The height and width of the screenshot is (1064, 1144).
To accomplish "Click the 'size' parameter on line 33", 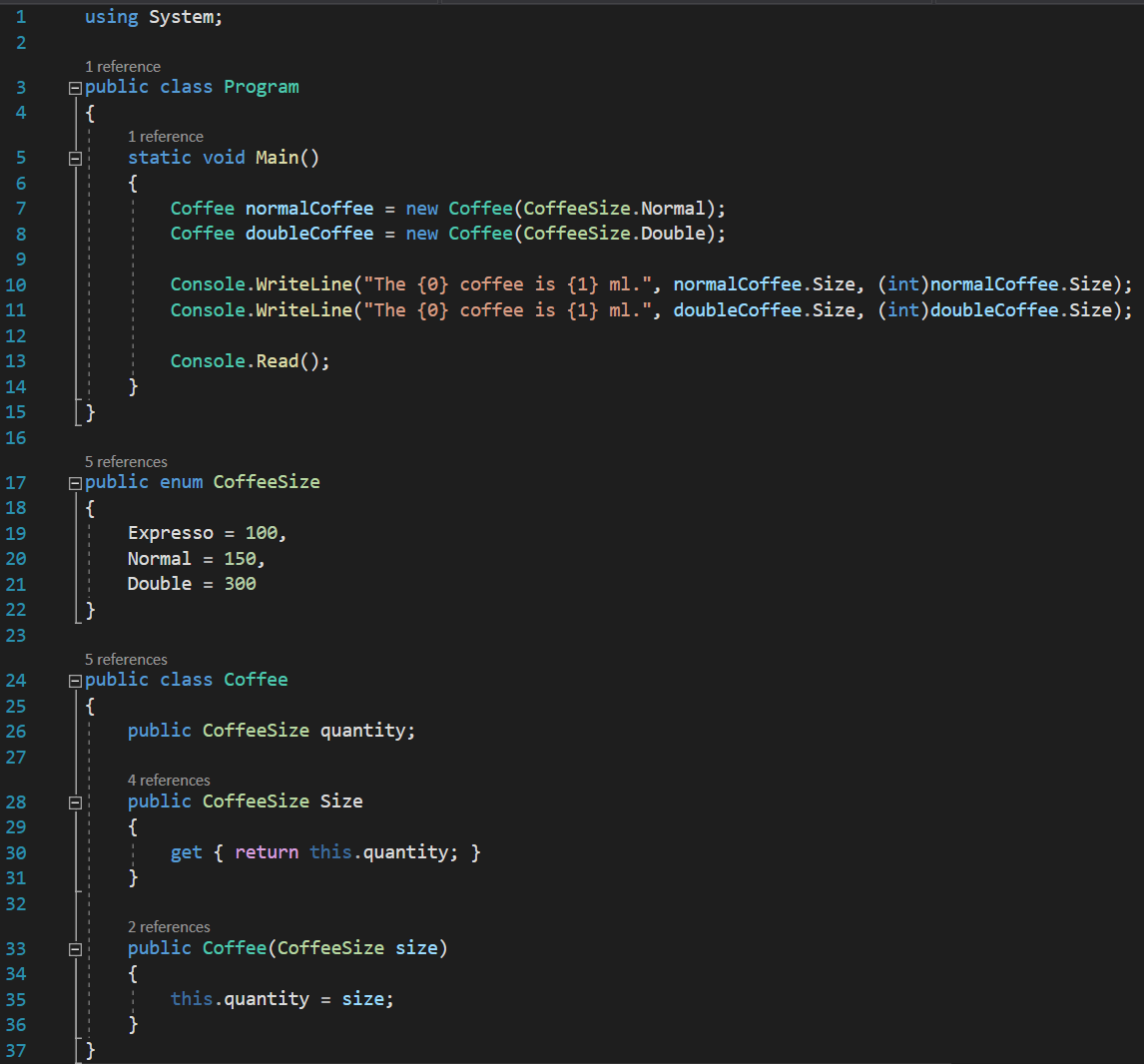I will [416, 948].
